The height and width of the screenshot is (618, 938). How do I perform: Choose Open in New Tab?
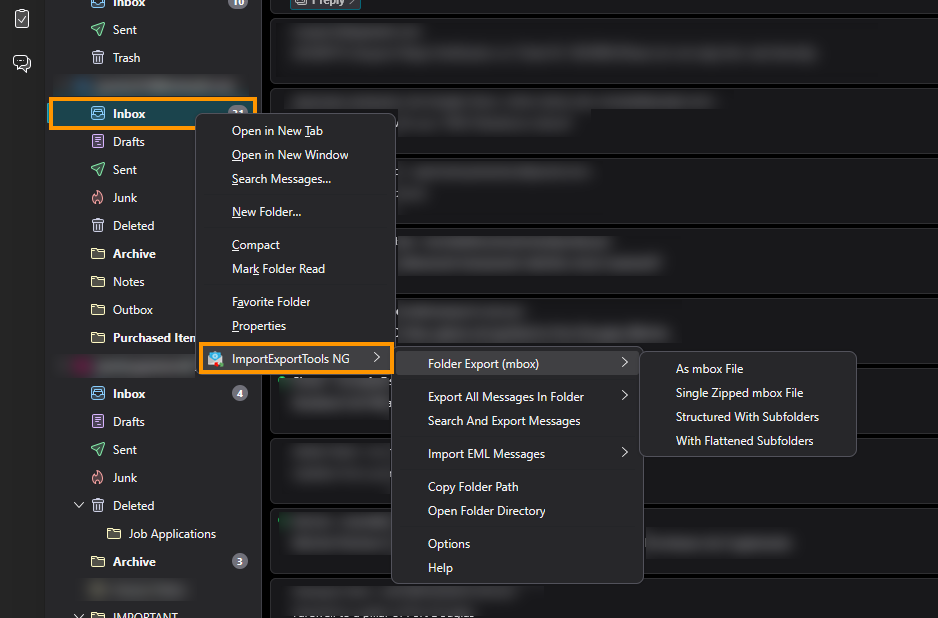coord(277,131)
